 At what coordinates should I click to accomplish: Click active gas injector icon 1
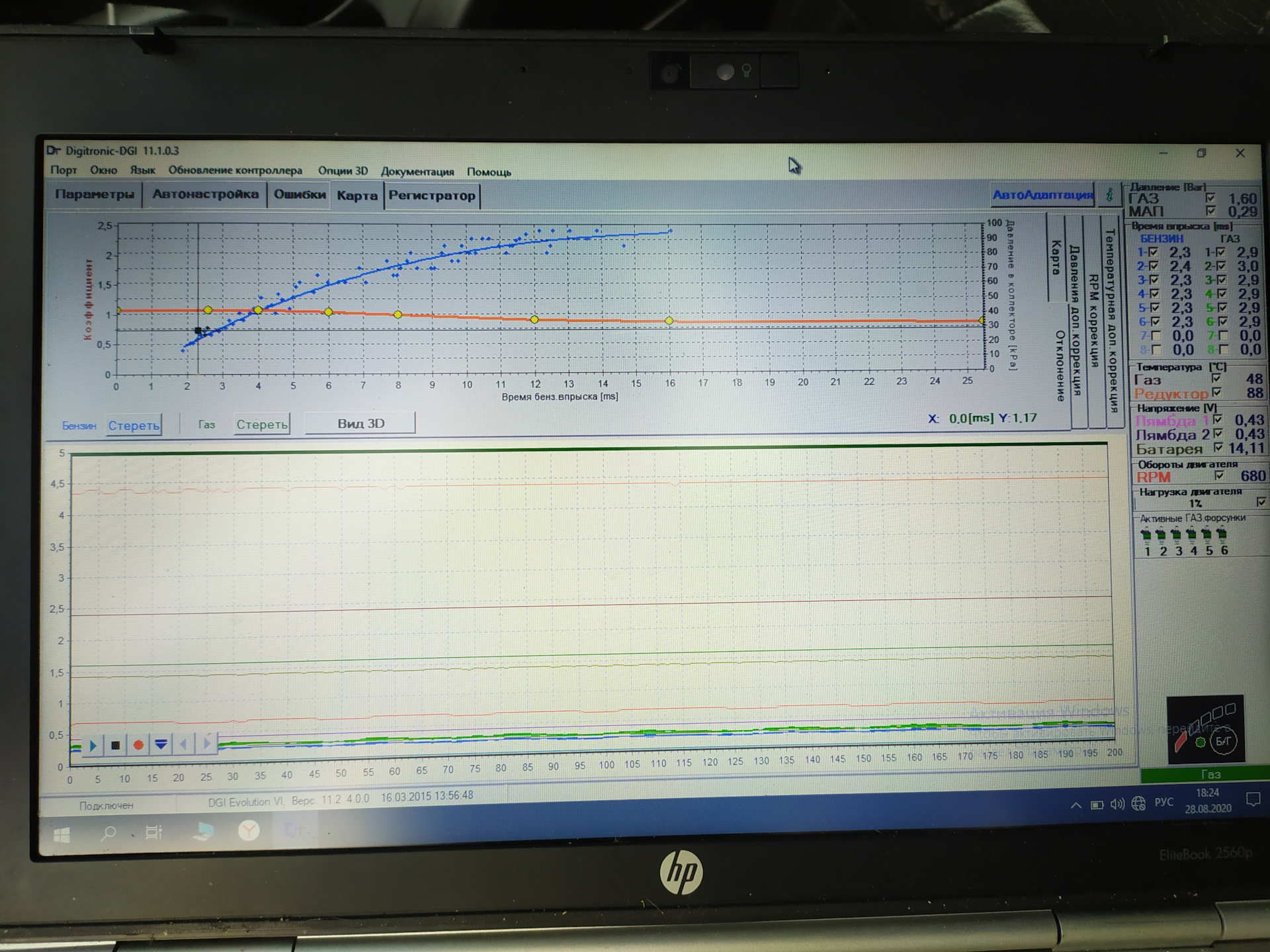(x=1146, y=534)
